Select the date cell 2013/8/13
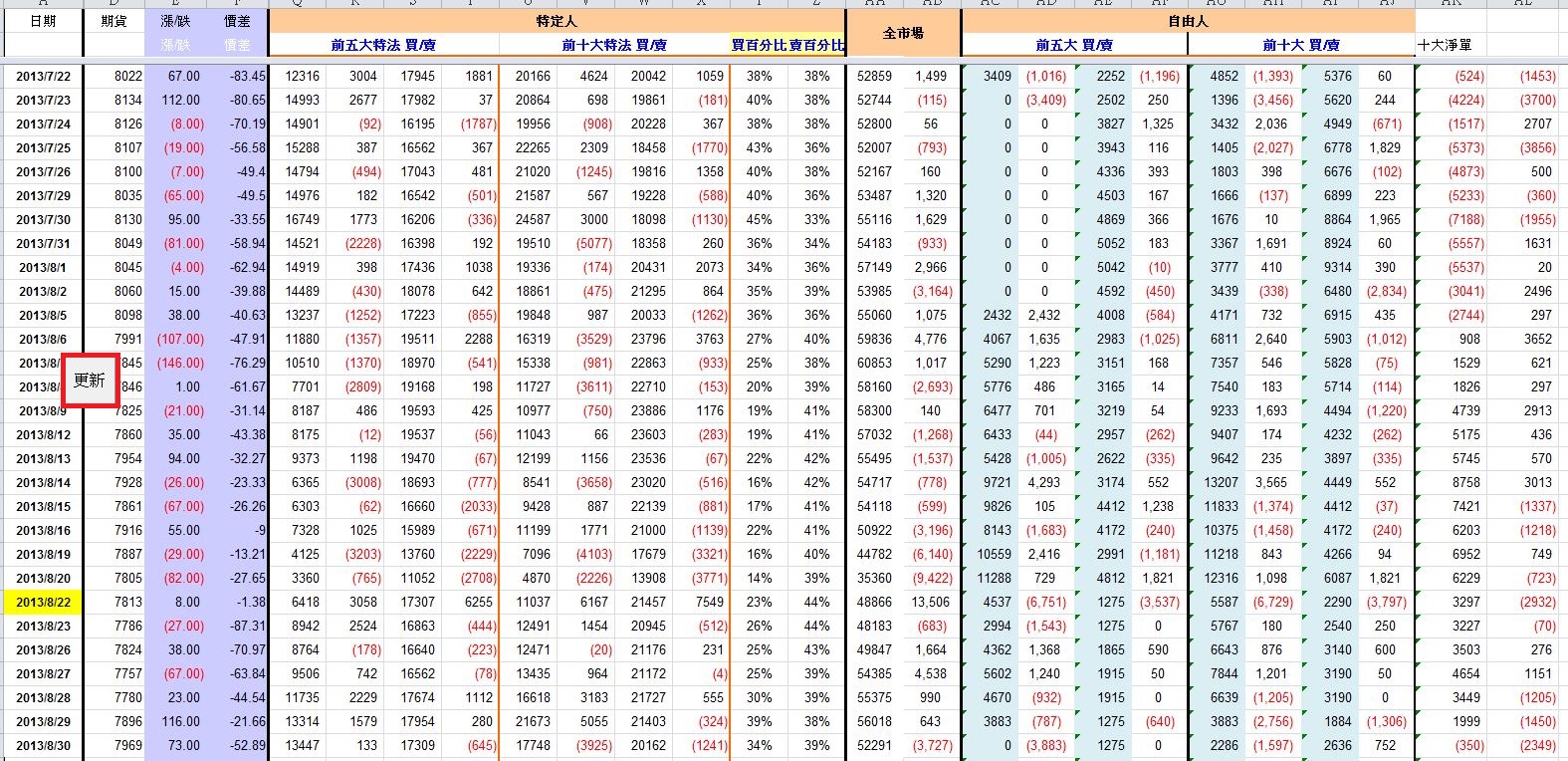Screen dimensions: 1568x761 tap(43, 458)
